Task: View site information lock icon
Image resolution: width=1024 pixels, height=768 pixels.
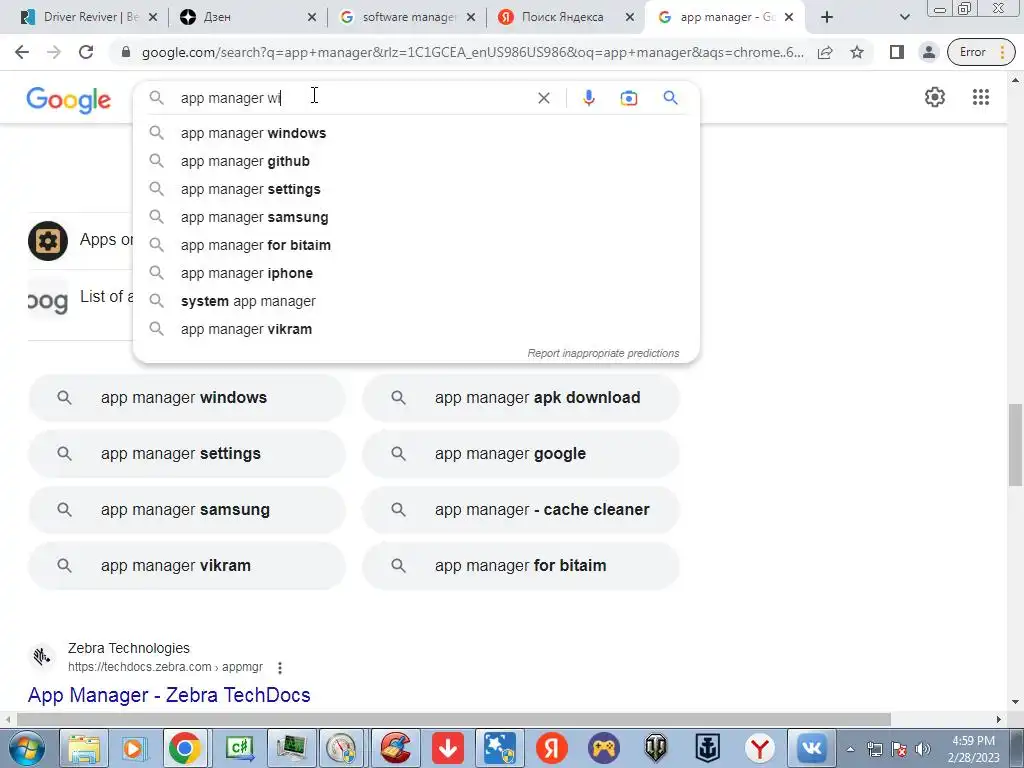Action: click(x=126, y=52)
